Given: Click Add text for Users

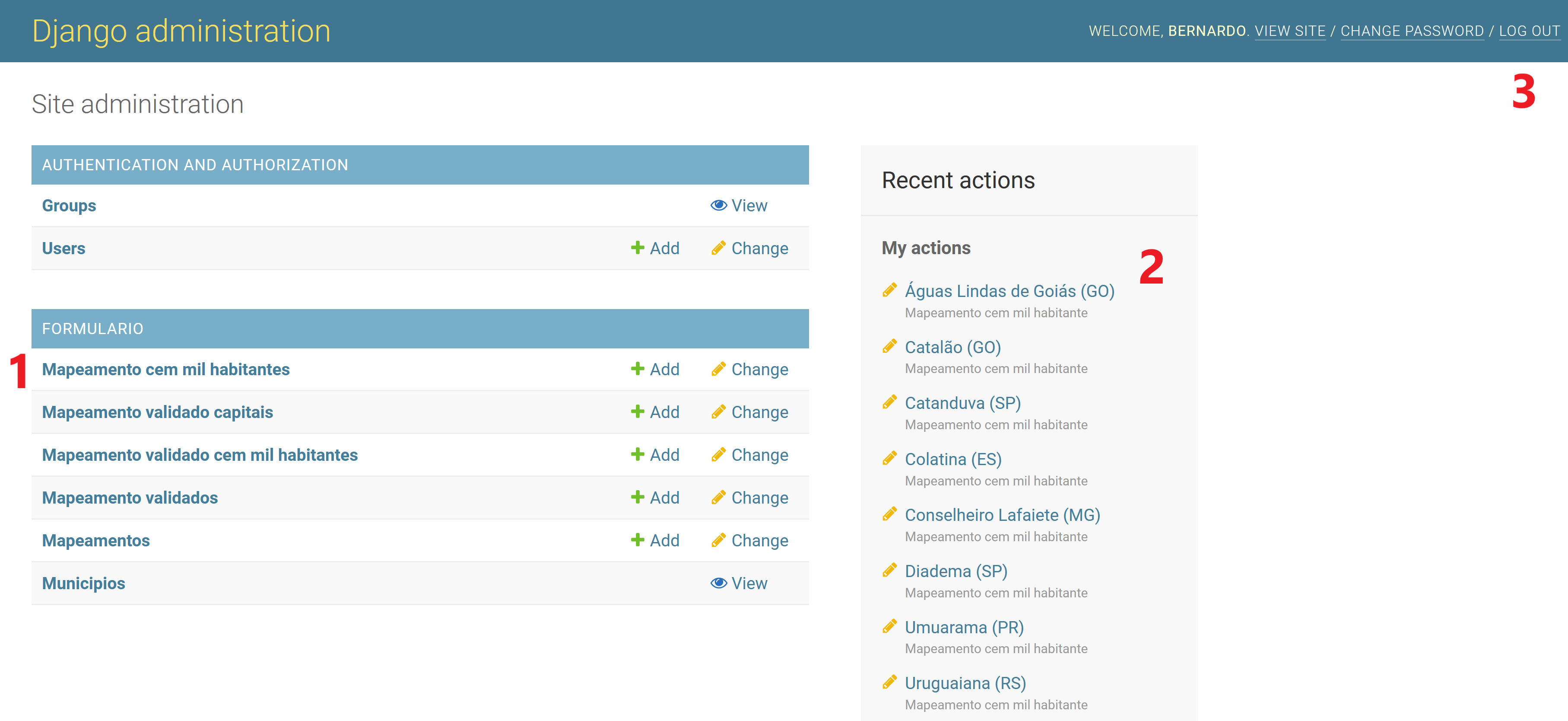Looking at the screenshot, I should click(665, 249).
